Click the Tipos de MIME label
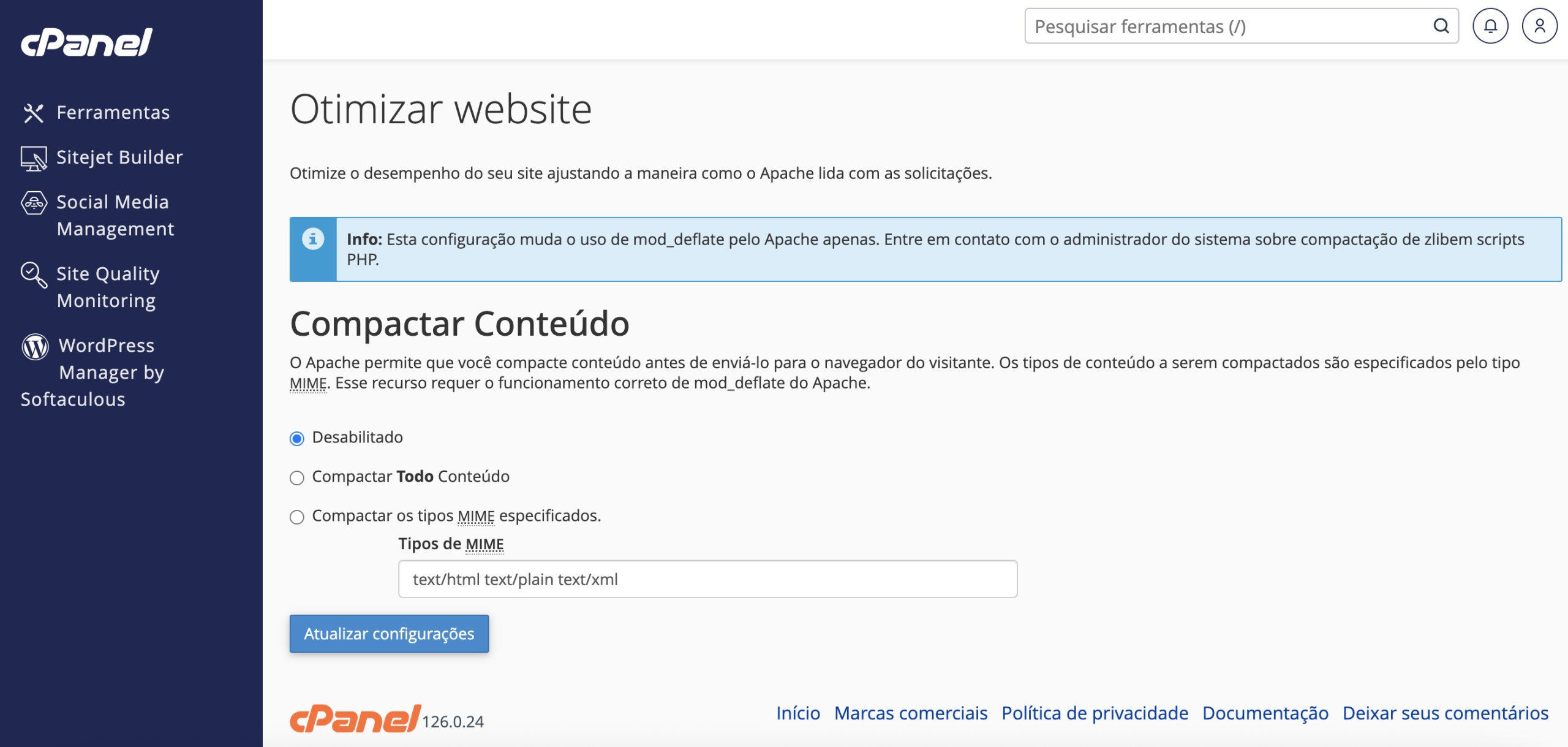This screenshot has height=747, width=1568. (x=451, y=544)
